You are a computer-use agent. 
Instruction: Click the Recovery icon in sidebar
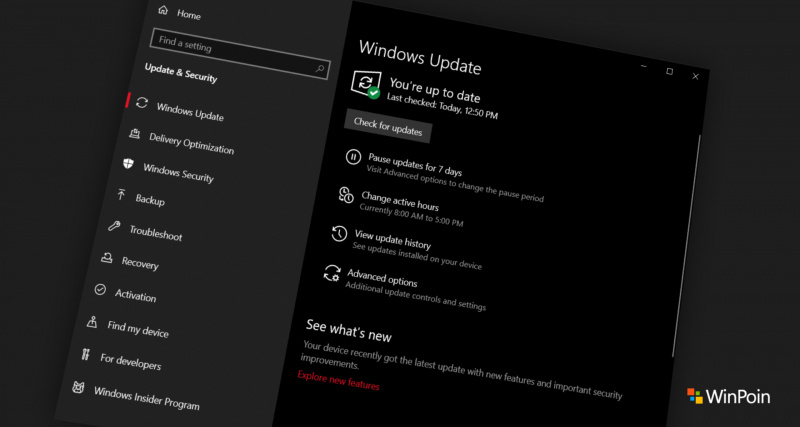pos(107,258)
